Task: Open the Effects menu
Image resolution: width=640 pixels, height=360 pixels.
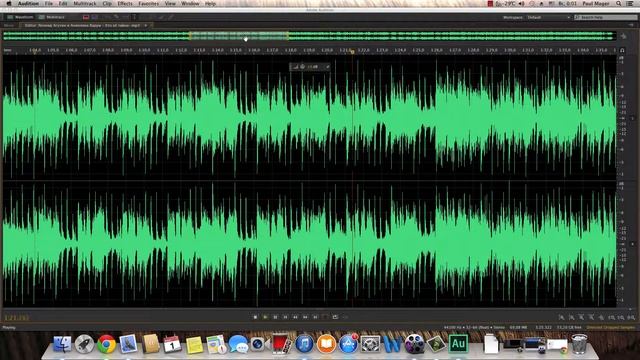Action: pyautogui.click(x=125, y=4)
